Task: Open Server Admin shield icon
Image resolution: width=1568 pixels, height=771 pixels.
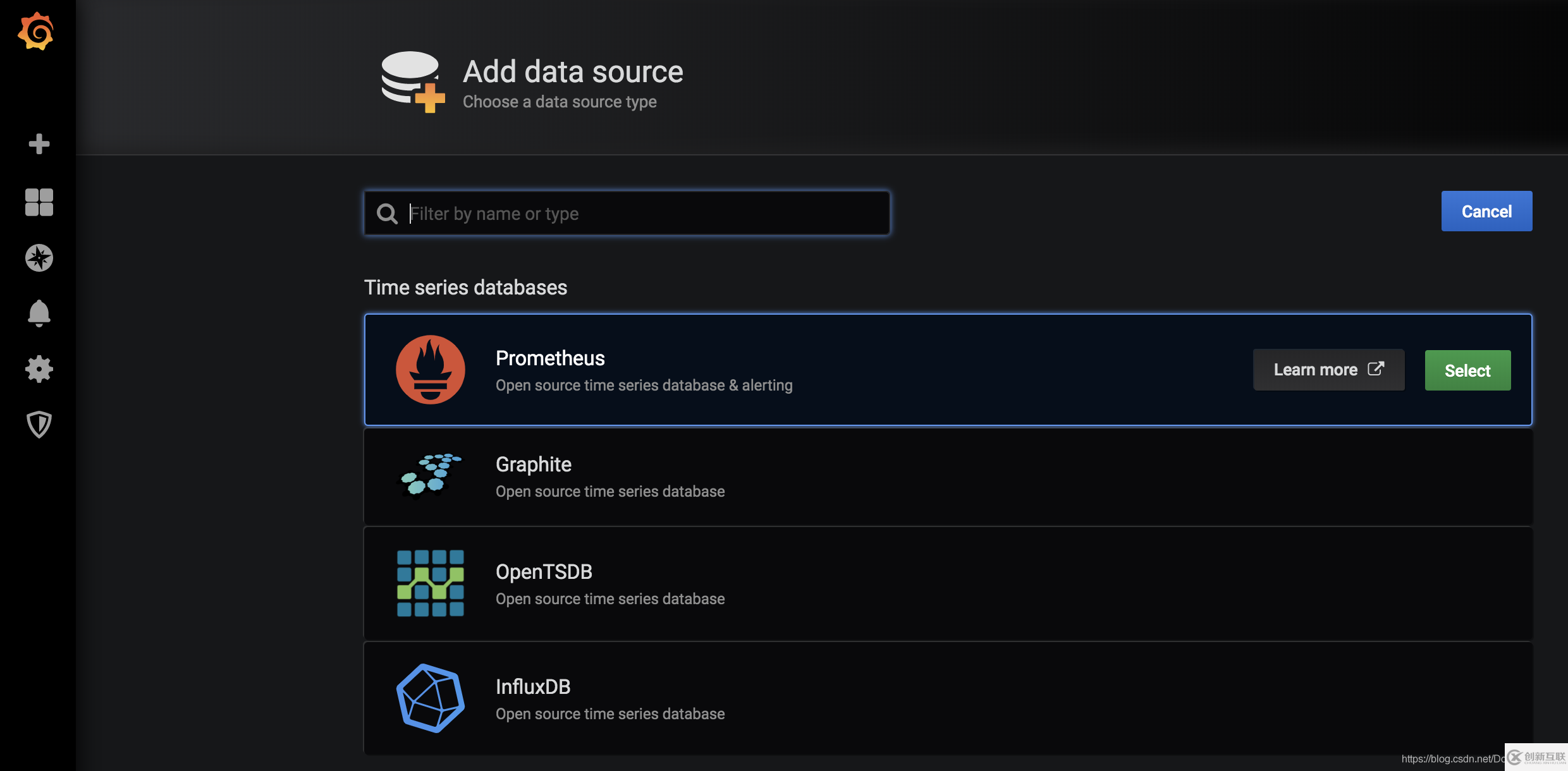Action: (39, 425)
